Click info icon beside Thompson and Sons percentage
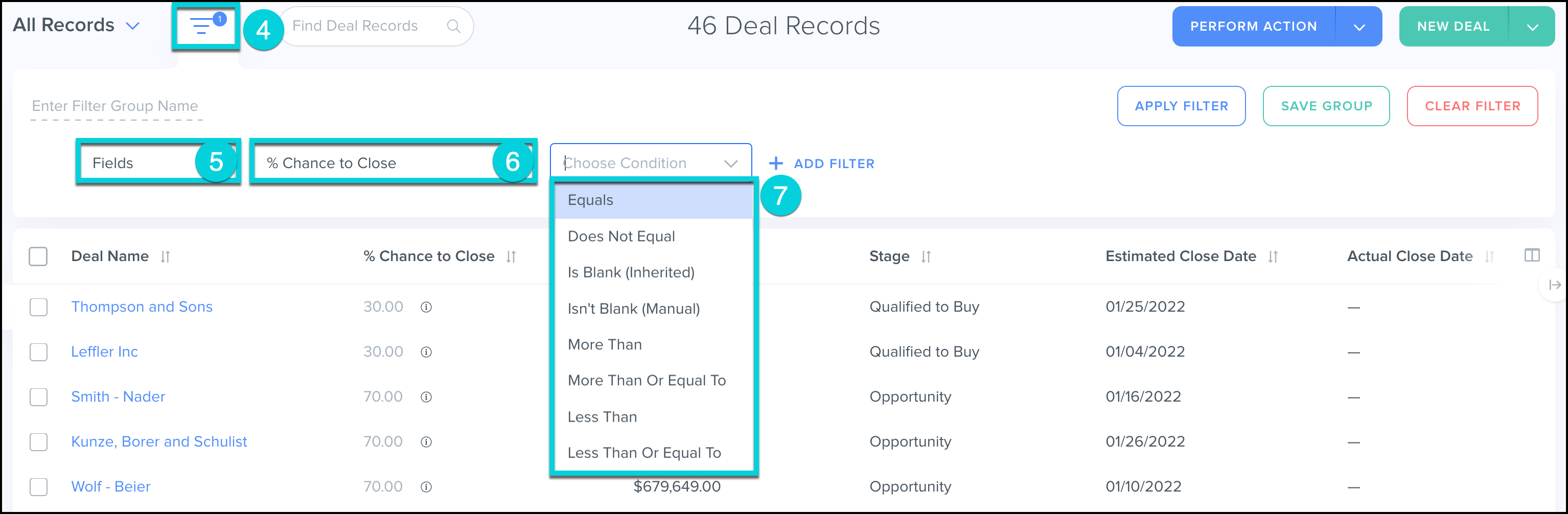The width and height of the screenshot is (1568, 514). click(x=426, y=307)
